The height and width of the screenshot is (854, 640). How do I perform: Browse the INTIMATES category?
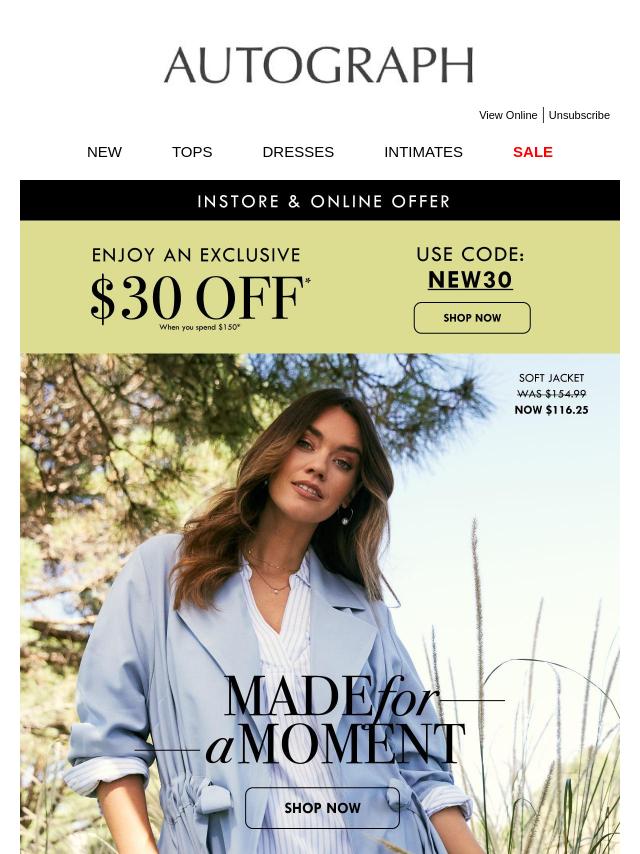[423, 152]
